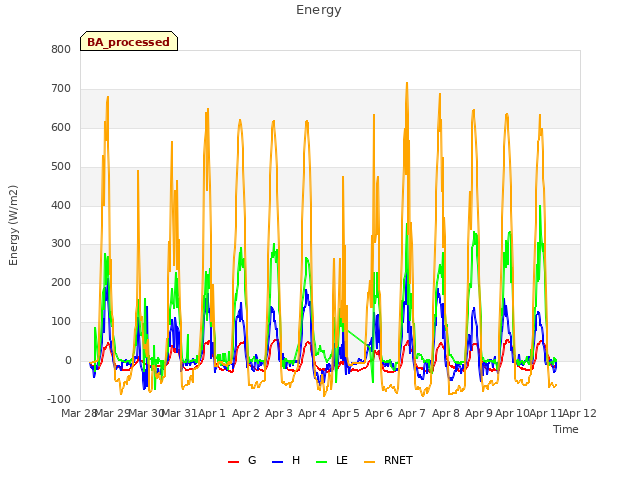
Task: Click the Time axis label
Action: coord(566,429)
